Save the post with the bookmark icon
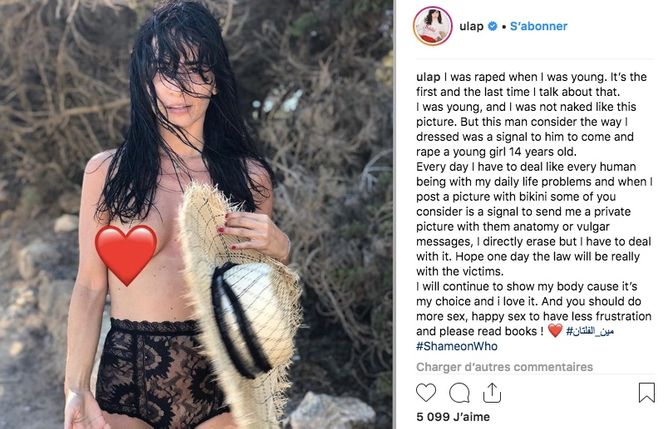 (646, 392)
